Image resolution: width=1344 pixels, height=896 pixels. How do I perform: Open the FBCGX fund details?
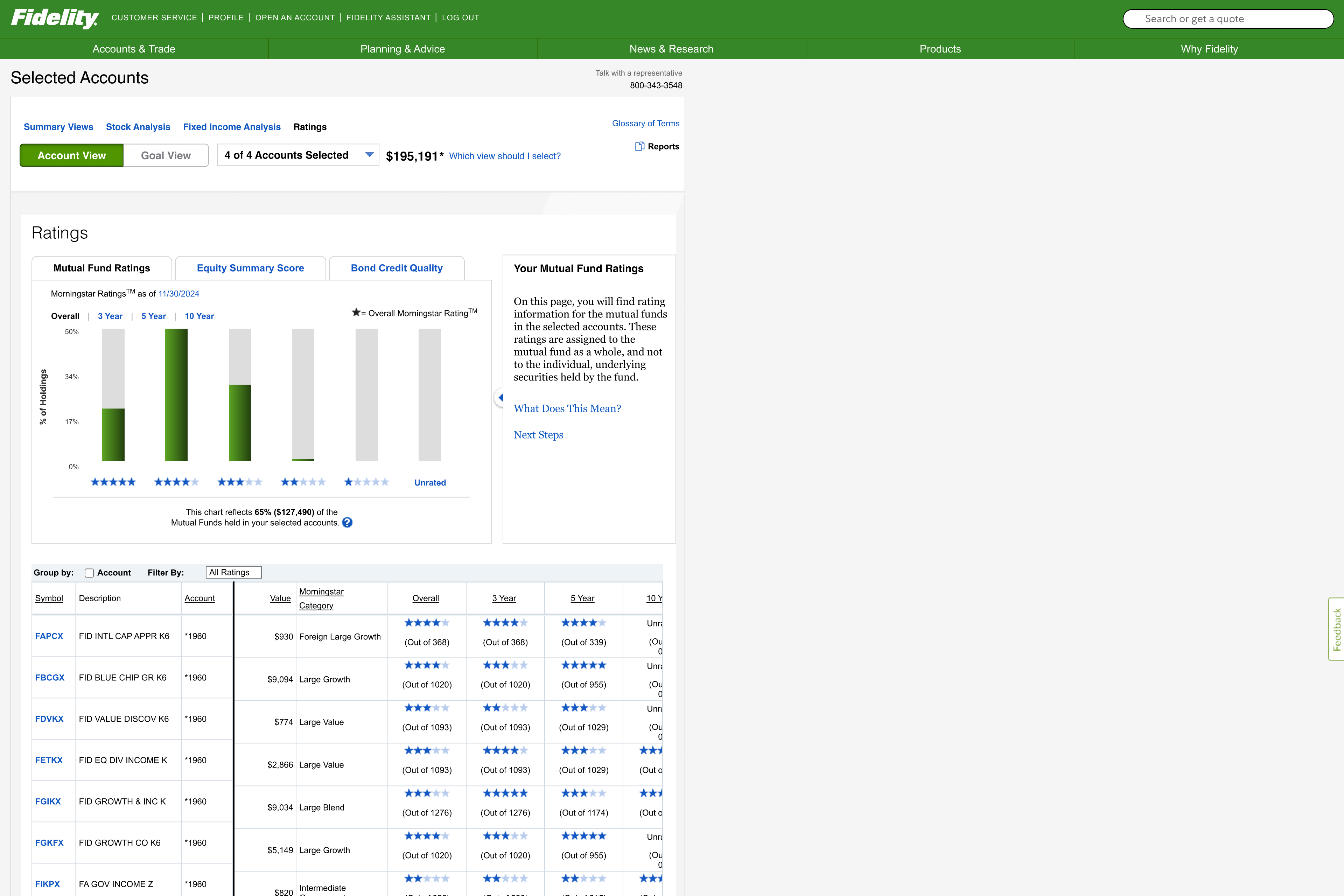pyautogui.click(x=50, y=678)
